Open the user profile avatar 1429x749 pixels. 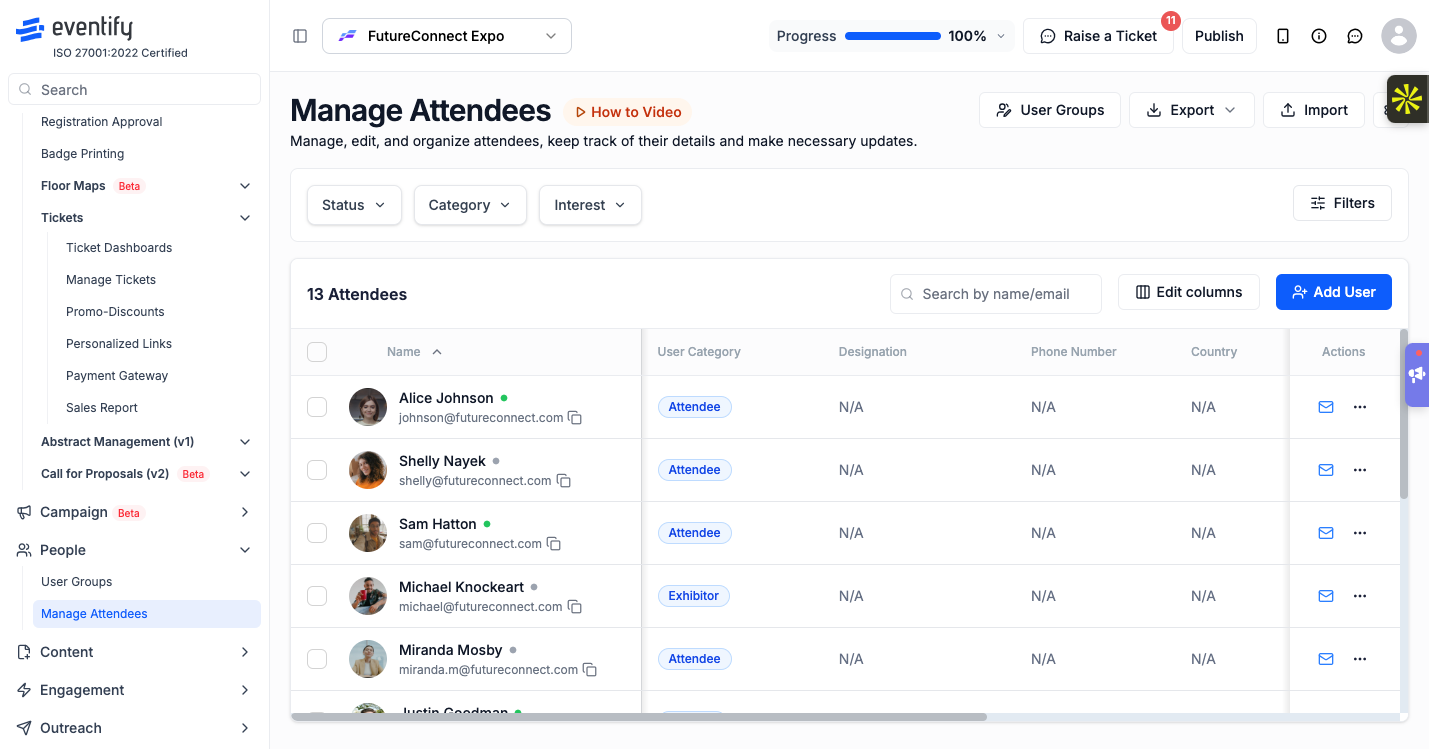tap(1399, 36)
